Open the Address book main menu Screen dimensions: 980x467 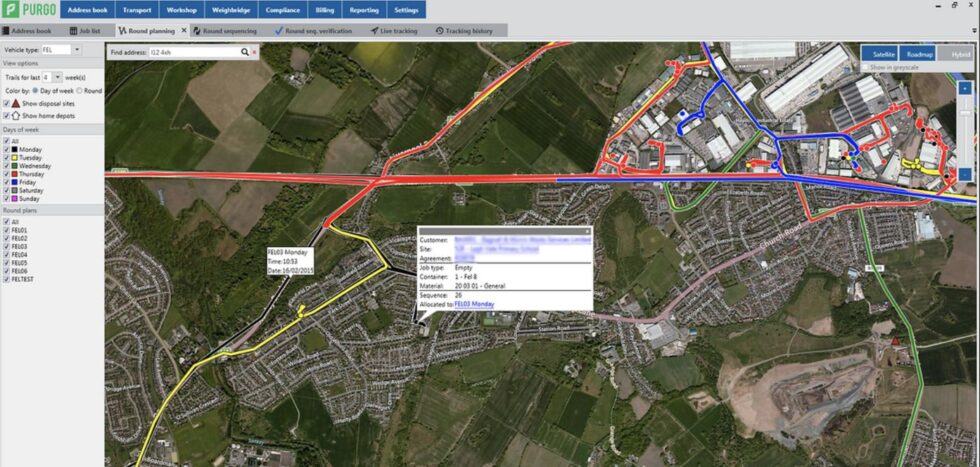(87, 10)
